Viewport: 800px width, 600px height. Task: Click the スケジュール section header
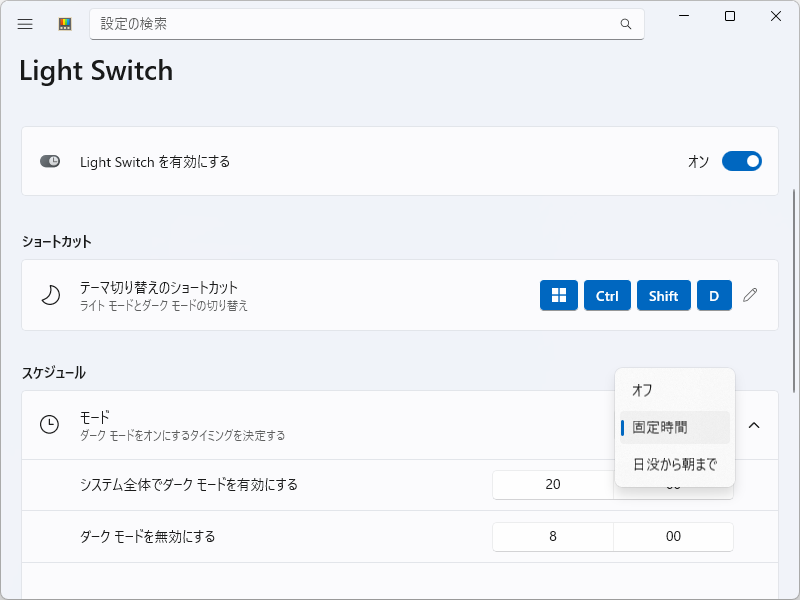pos(53,372)
